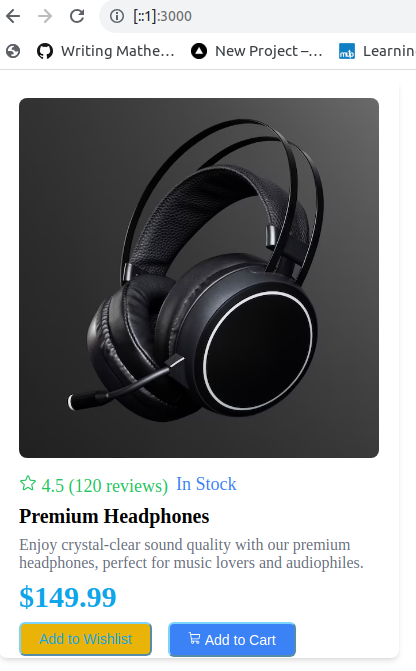
Task: Click the browser back arrow
Action: tap(13, 16)
